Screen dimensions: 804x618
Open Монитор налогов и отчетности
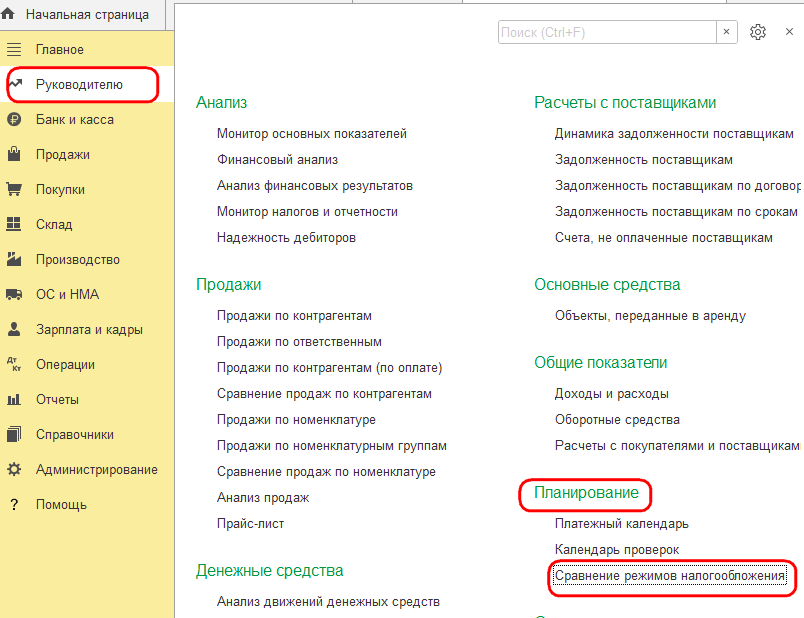307,211
